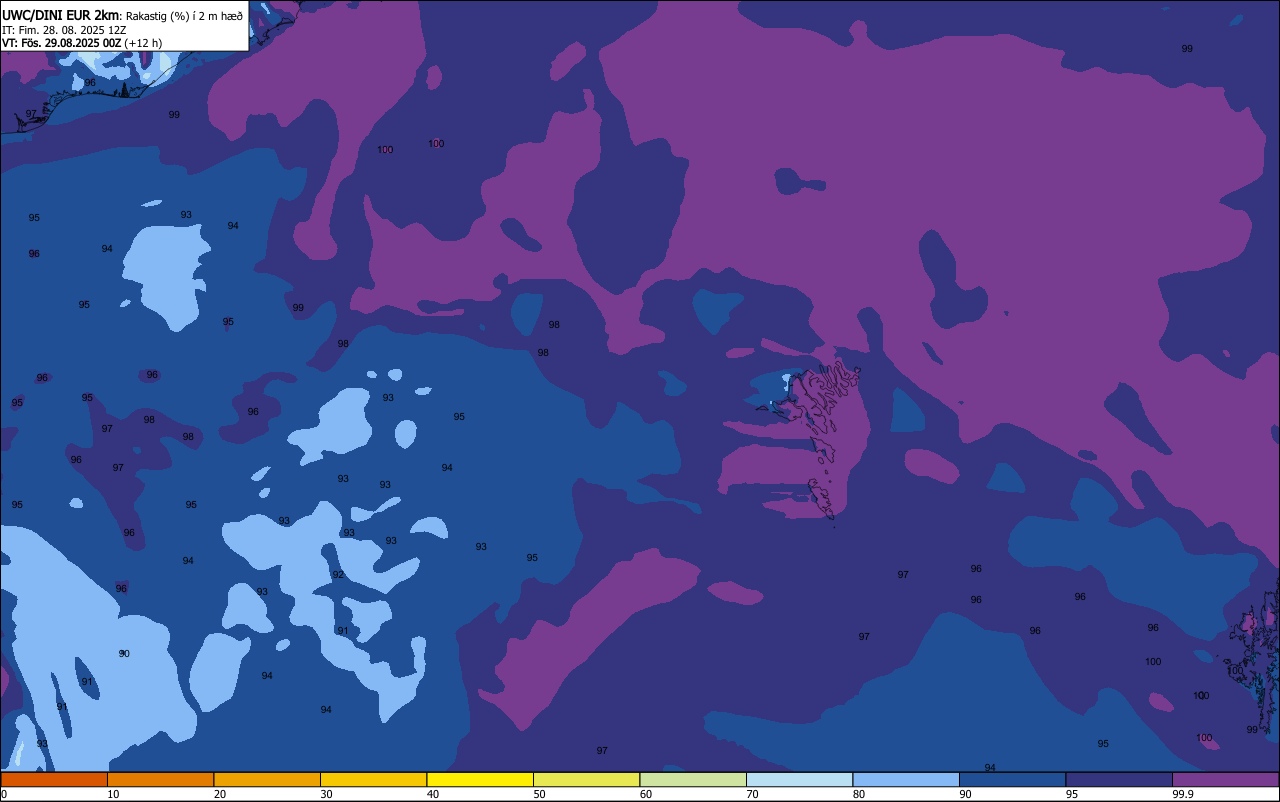Click the '92' humidity value on the map

(338, 575)
